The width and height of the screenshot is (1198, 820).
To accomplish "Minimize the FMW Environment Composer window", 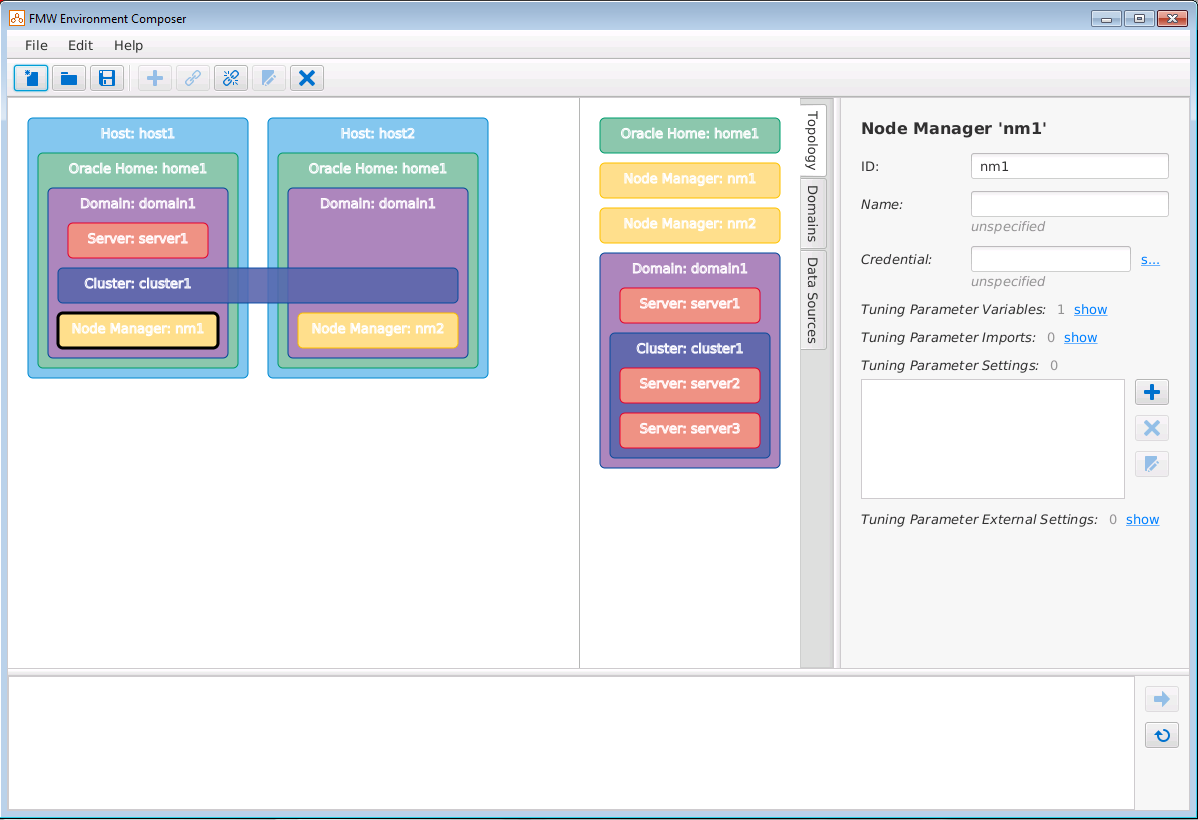I will point(1106,18).
